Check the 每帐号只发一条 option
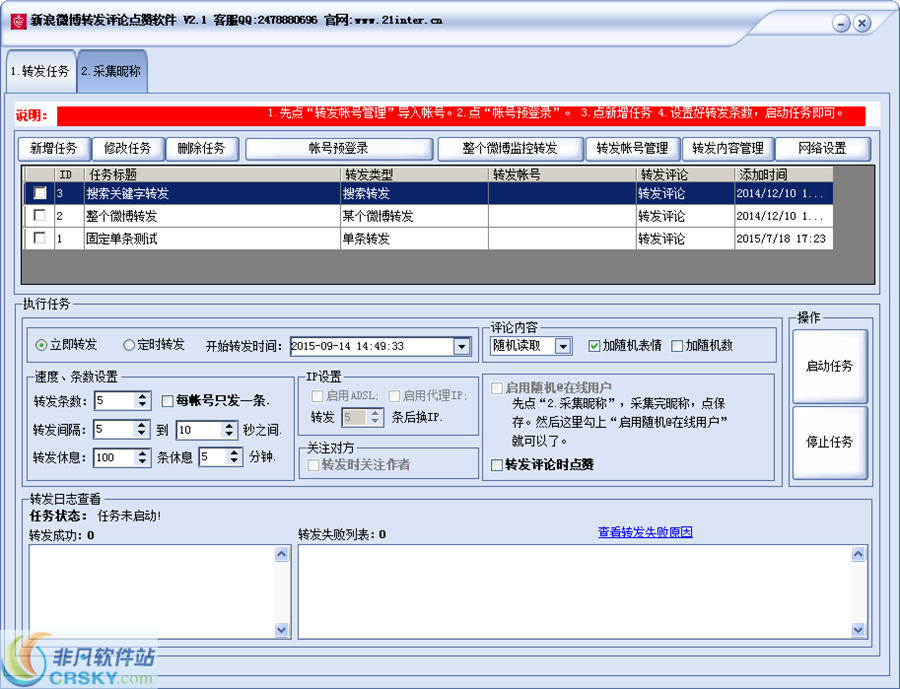 pyautogui.click(x=168, y=401)
